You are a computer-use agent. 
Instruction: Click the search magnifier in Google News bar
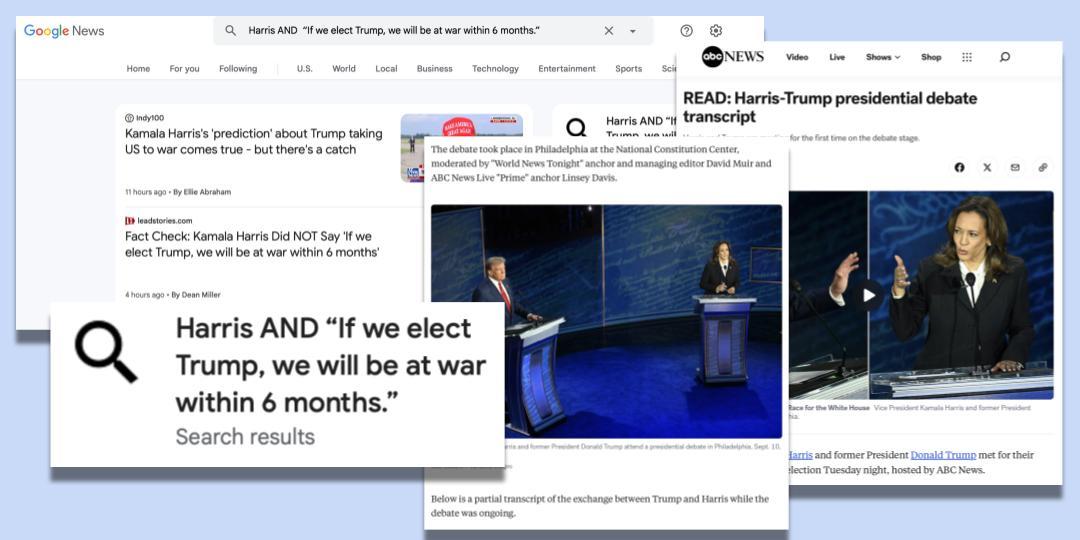[x=231, y=31]
